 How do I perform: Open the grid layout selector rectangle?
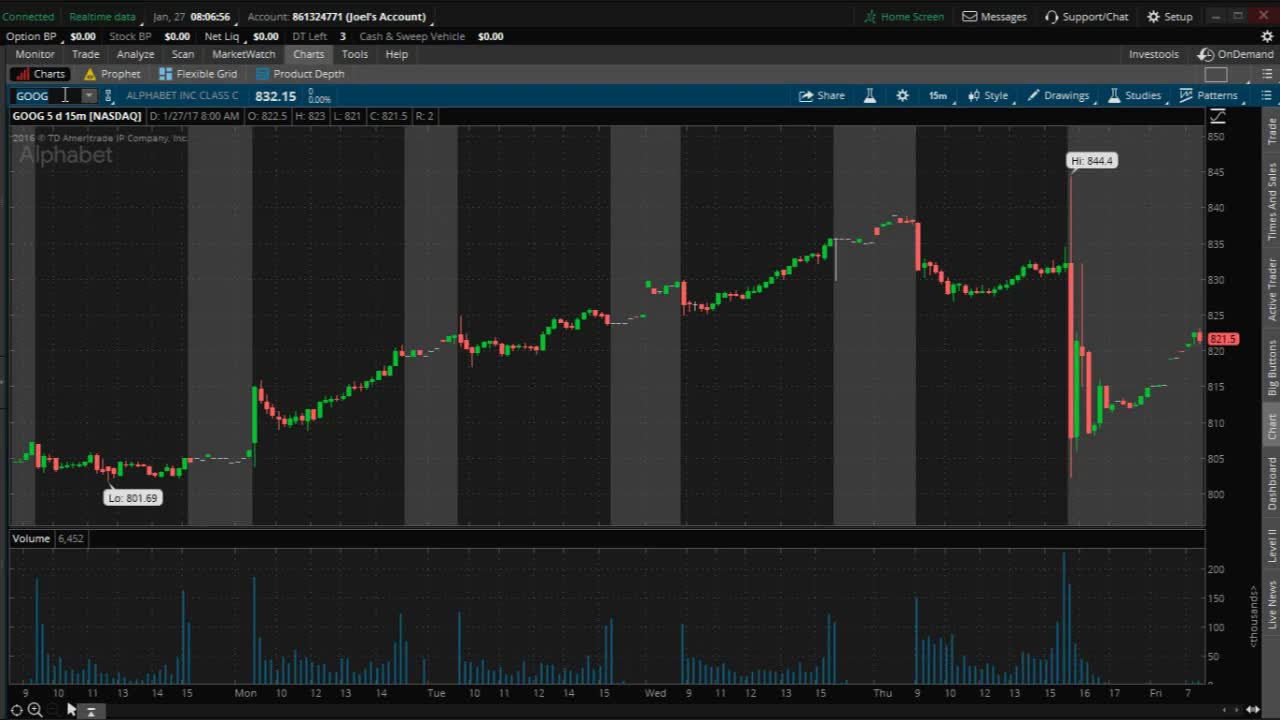[x=1216, y=75]
